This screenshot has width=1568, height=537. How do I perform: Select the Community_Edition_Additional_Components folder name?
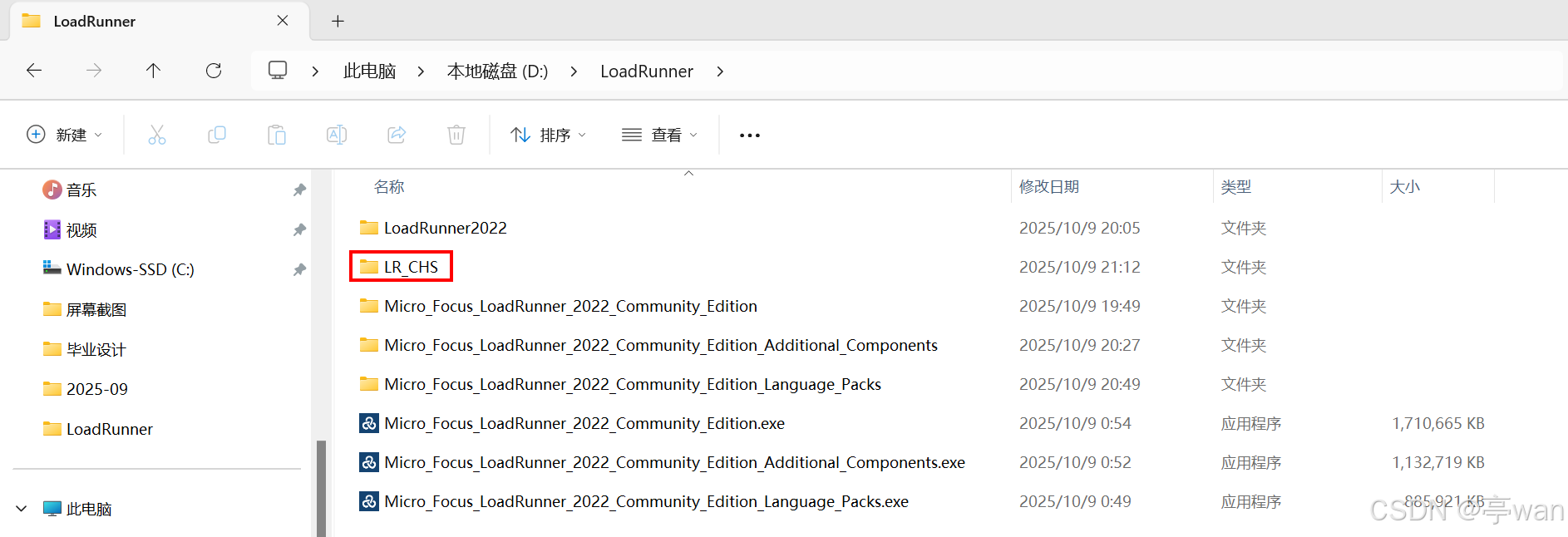[x=661, y=345]
